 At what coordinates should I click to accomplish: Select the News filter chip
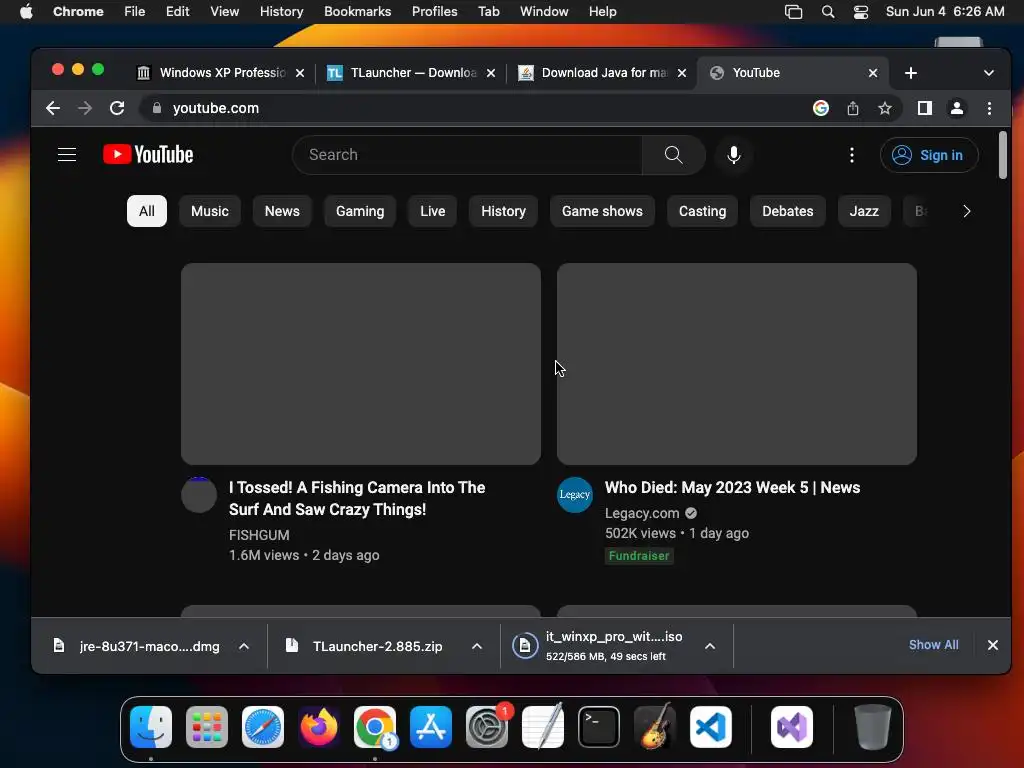pyautogui.click(x=282, y=211)
